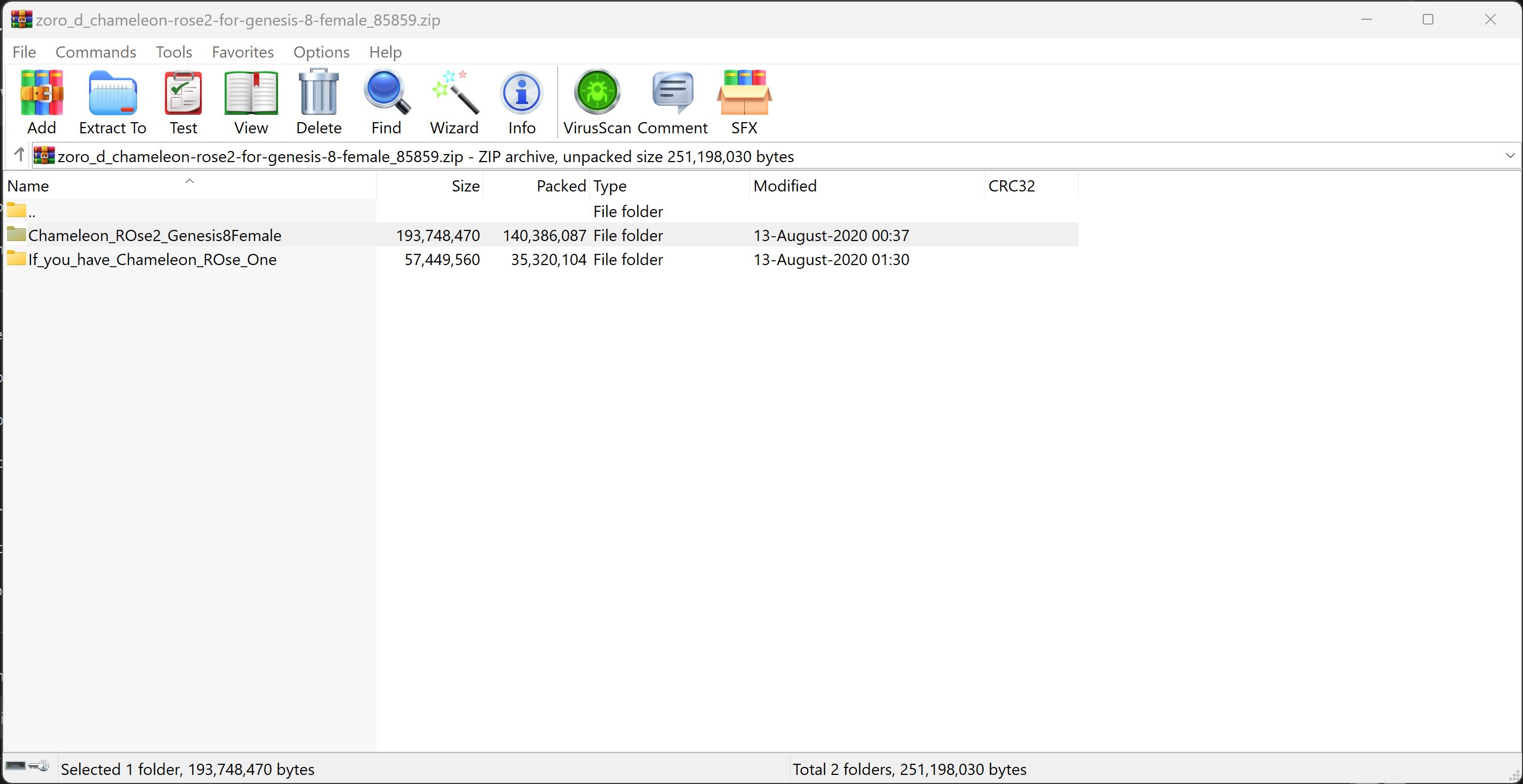
Task: Open the Favorites menu
Action: 242,52
